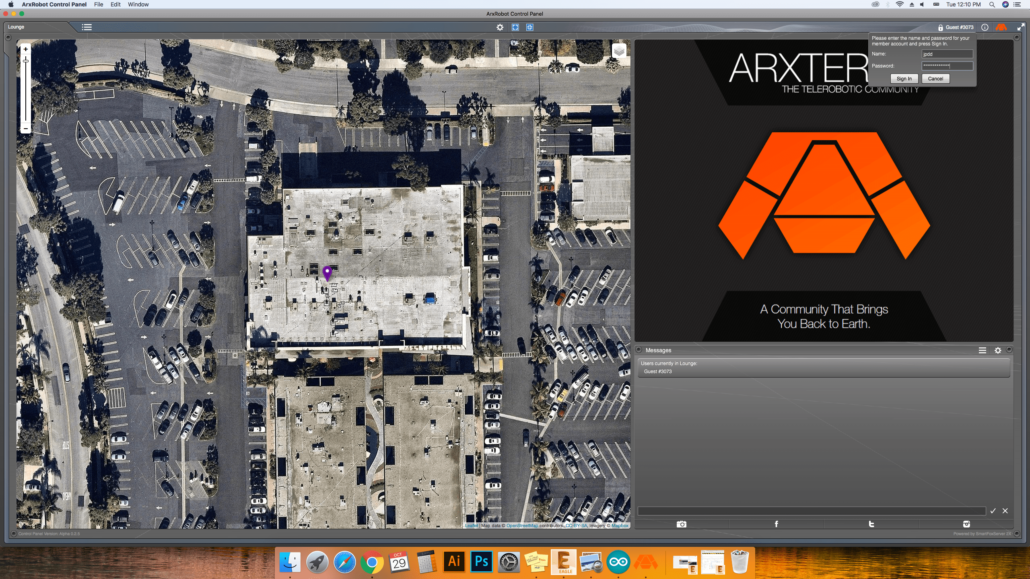Share via the Twitter icon
Screen dimensions: 1030x579
pyautogui.click(x=871, y=524)
